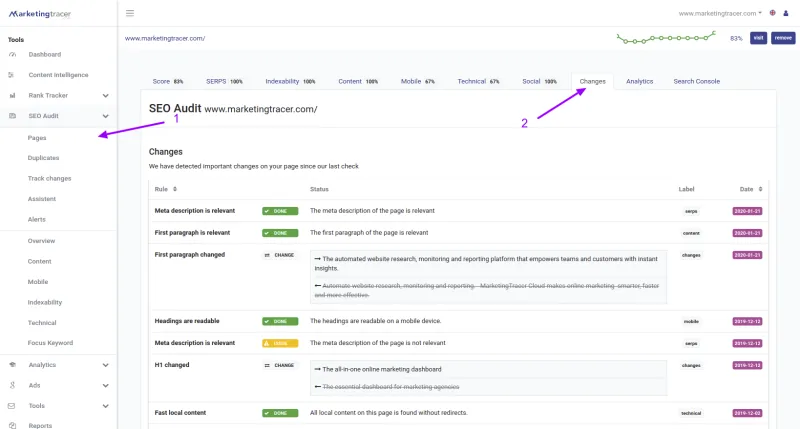Click the DONE badge for Headings are readable

point(280,321)
